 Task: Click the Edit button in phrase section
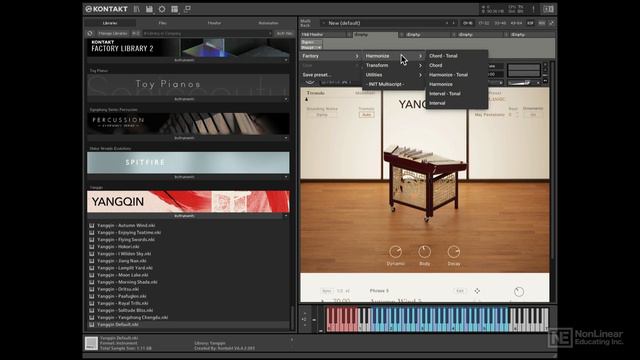460,291
